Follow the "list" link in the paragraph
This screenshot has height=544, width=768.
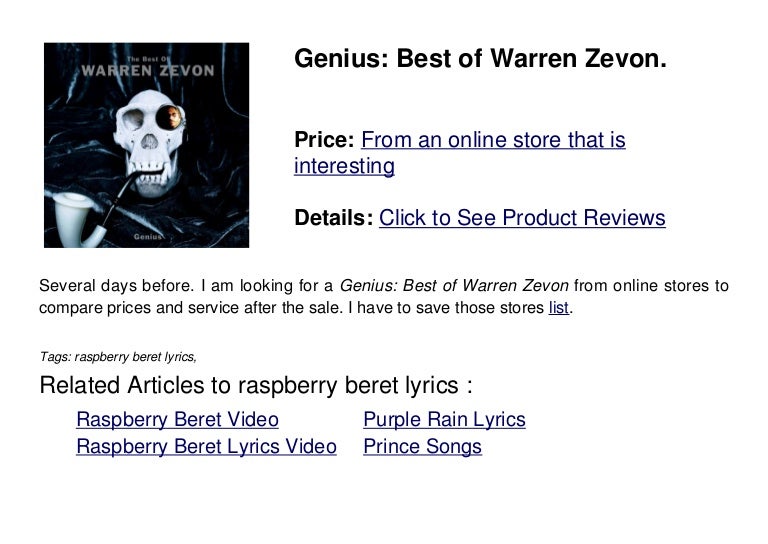(559, 308)
